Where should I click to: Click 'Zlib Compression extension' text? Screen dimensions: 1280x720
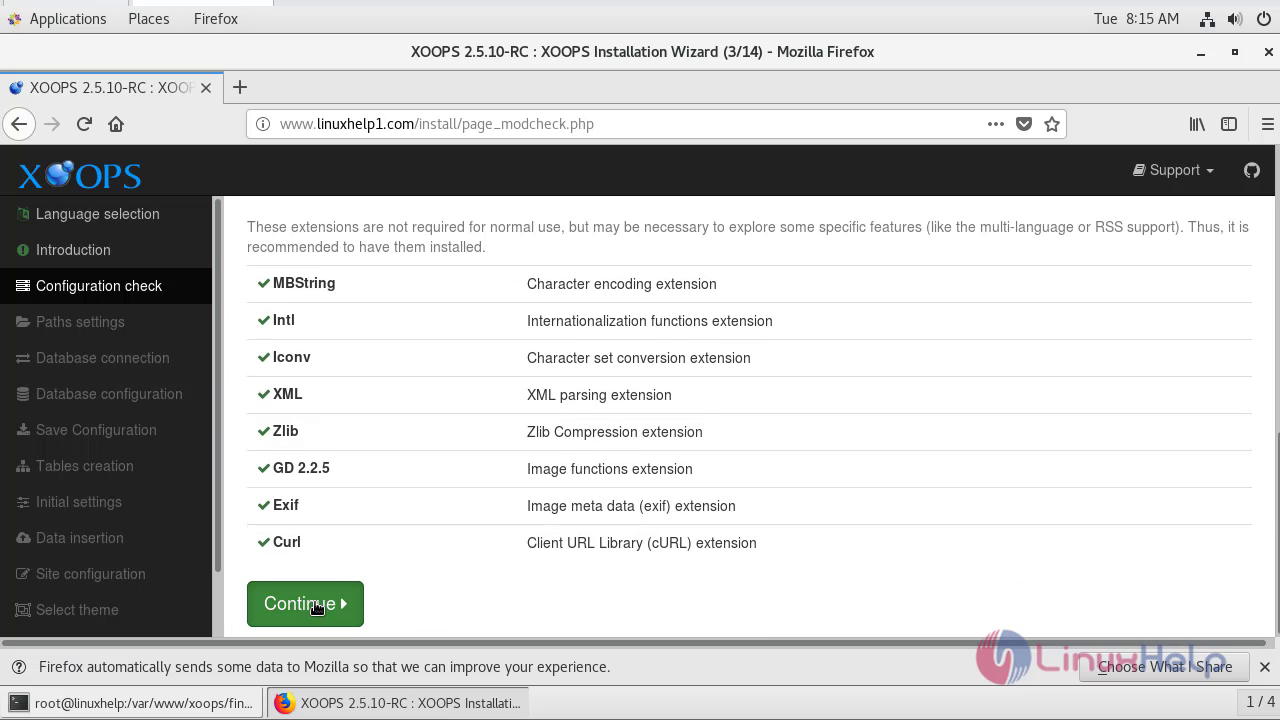coord(615,432)
